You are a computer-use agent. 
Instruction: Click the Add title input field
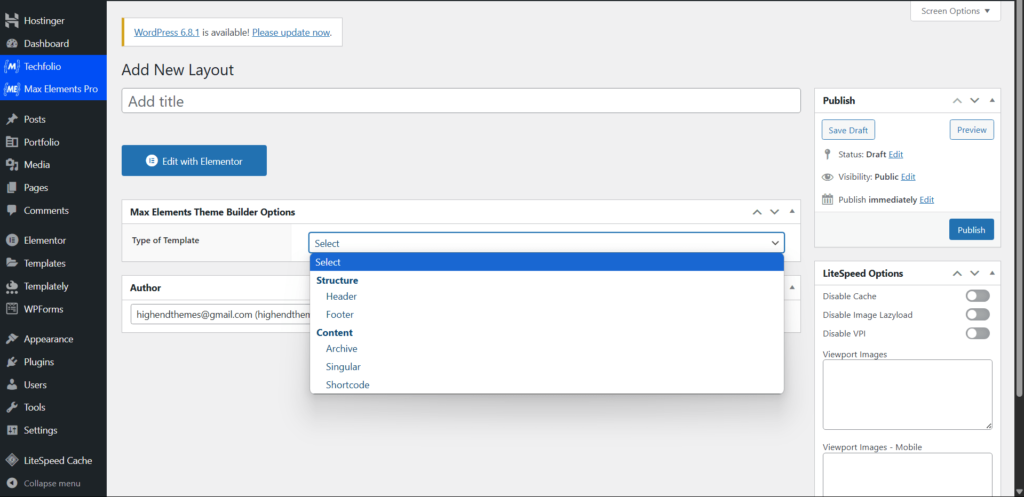[461, 101]
